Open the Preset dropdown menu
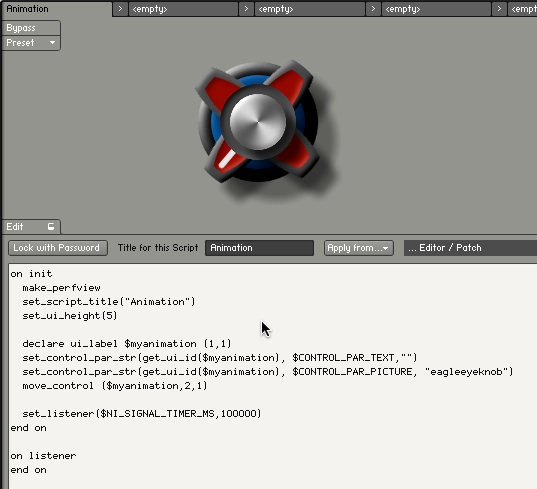537x489 pixels. [31, 43]
